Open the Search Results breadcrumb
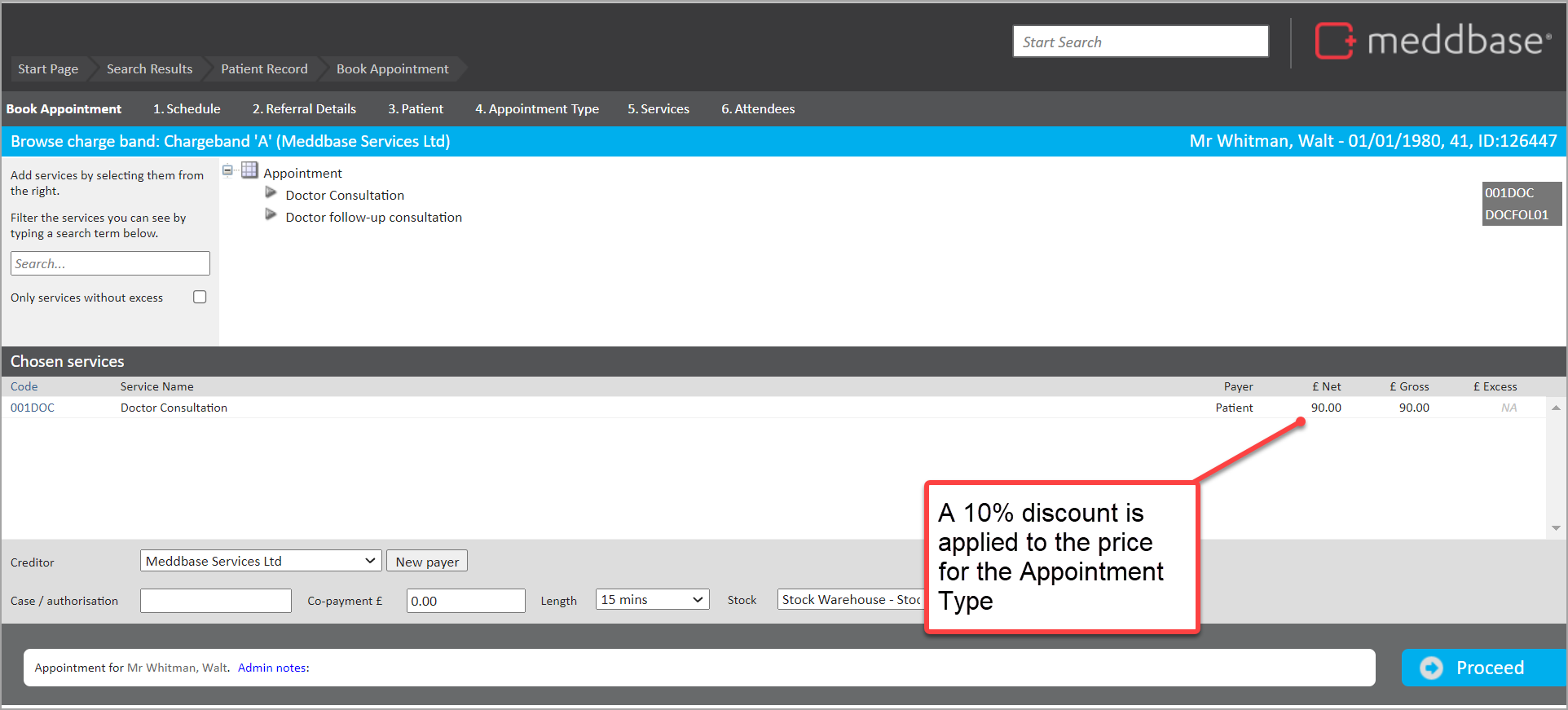This screenshot has height=710, width=1568. pyautogui.click(x=150, y=69)
